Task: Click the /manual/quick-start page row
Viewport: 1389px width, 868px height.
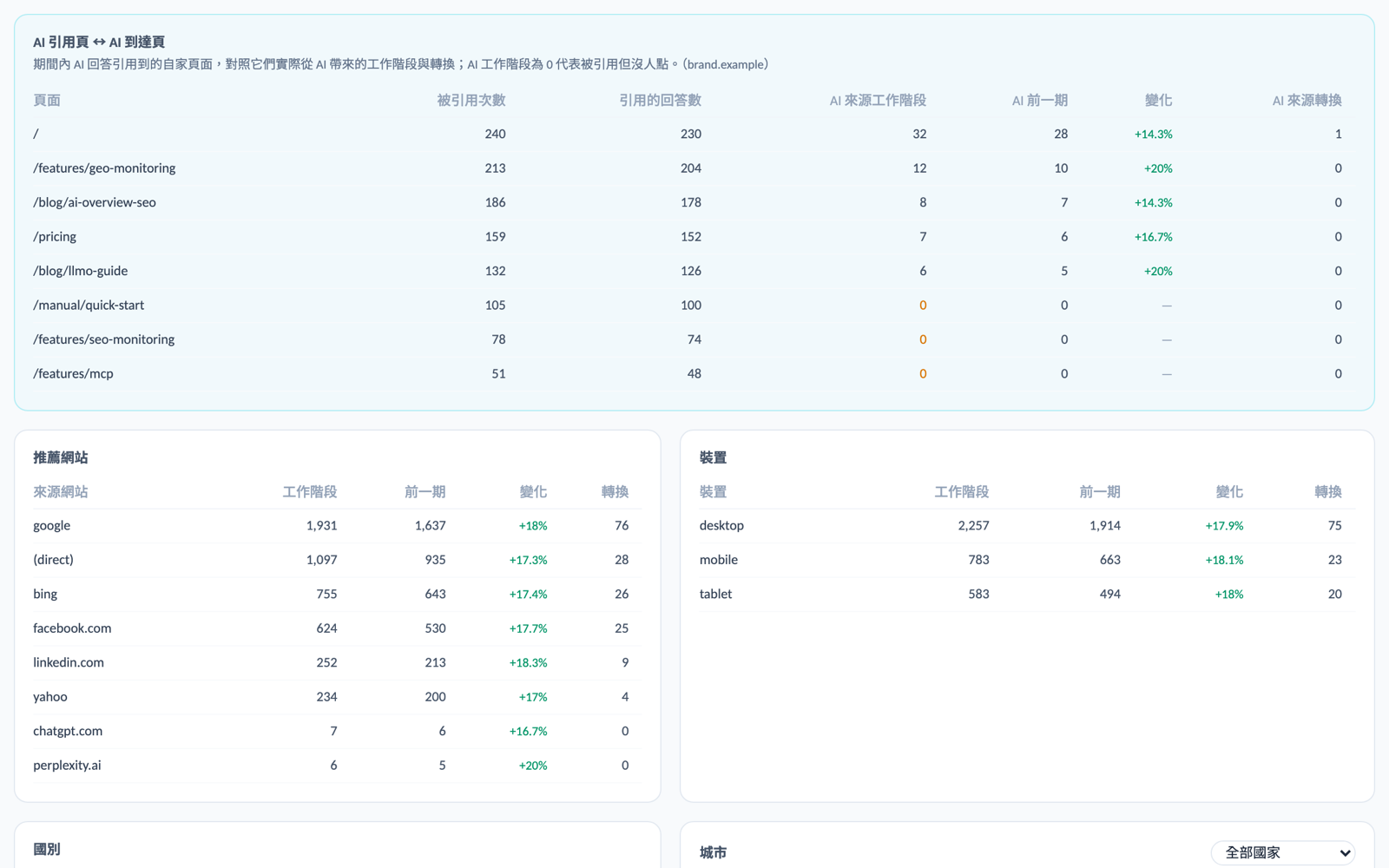Action: [x=694, y=305]
